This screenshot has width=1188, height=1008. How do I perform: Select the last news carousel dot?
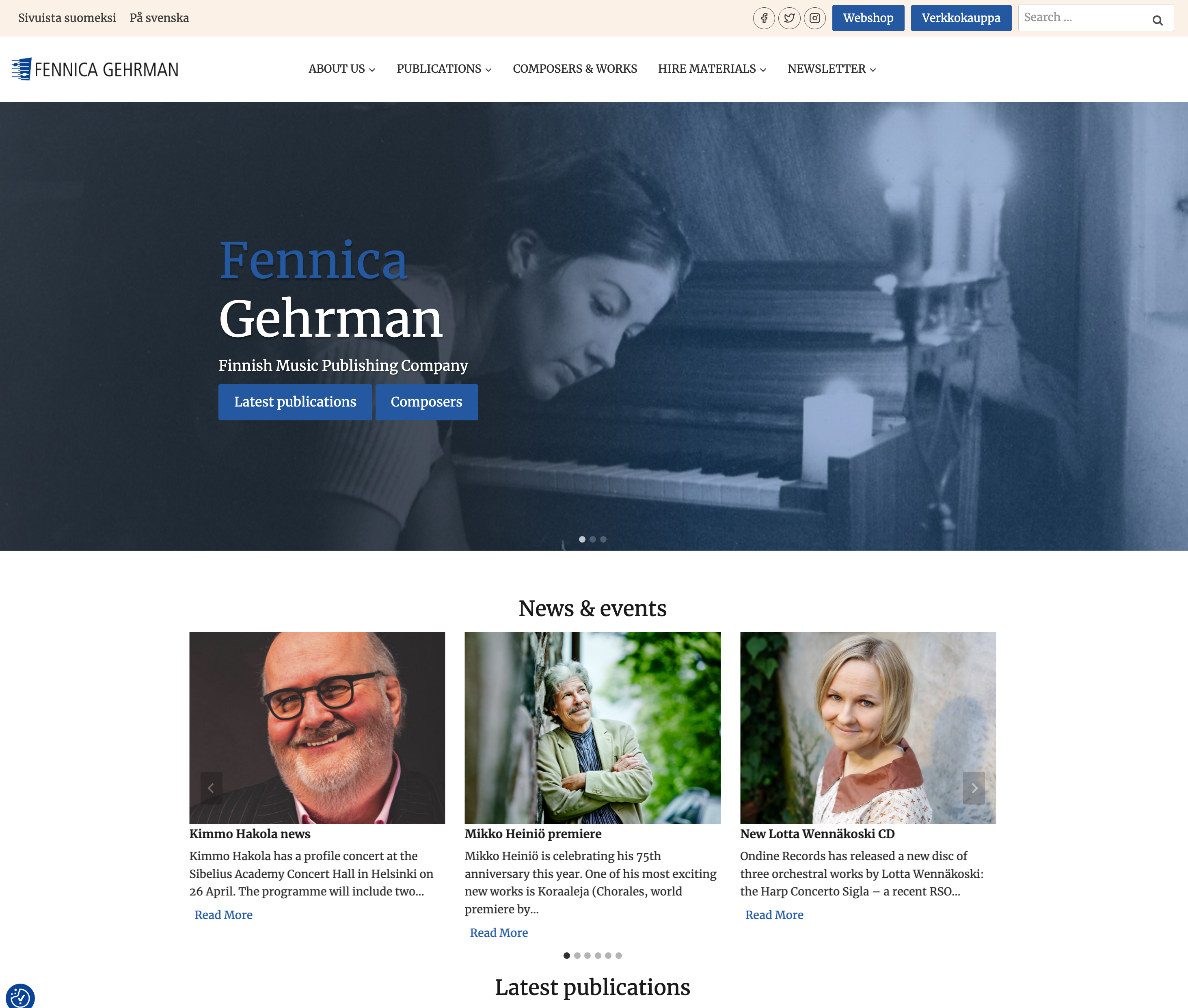click(x=618, y=956)
